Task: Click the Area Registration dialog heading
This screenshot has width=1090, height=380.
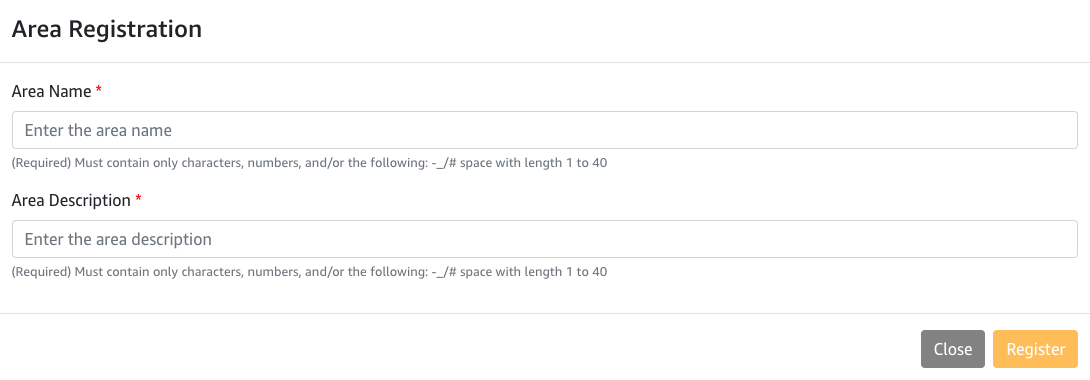Action: (107, 30)
